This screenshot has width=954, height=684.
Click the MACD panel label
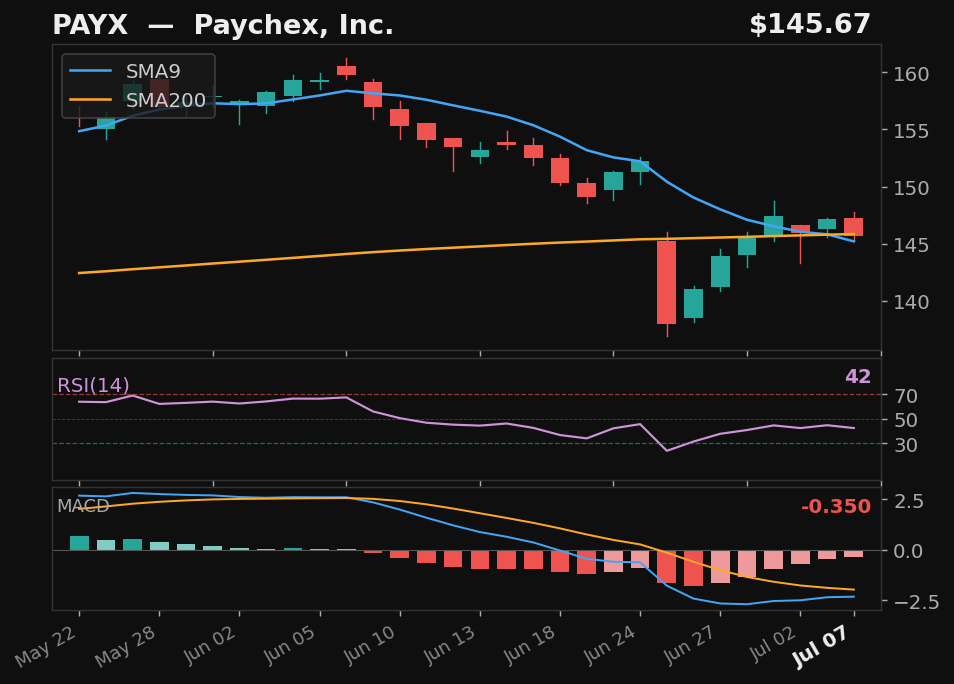pos(83,506)
